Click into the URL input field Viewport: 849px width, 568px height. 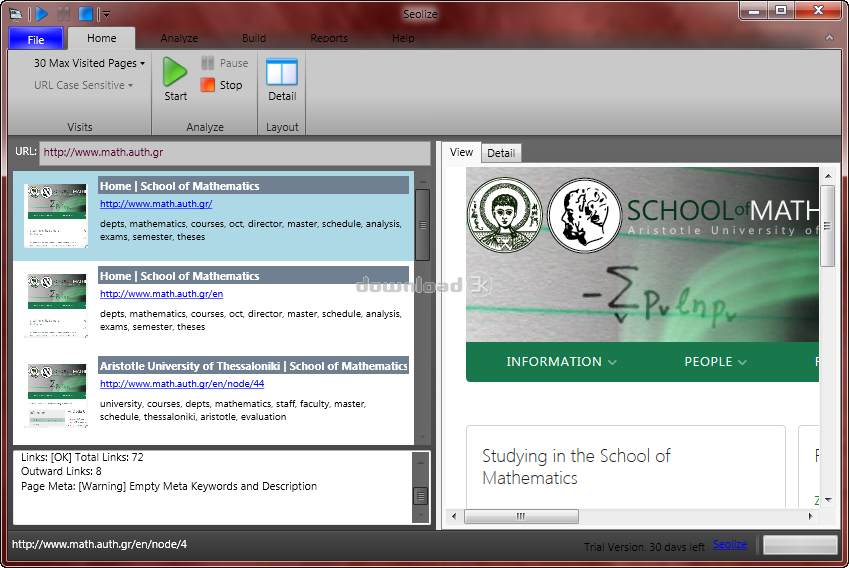click(235, 153)
